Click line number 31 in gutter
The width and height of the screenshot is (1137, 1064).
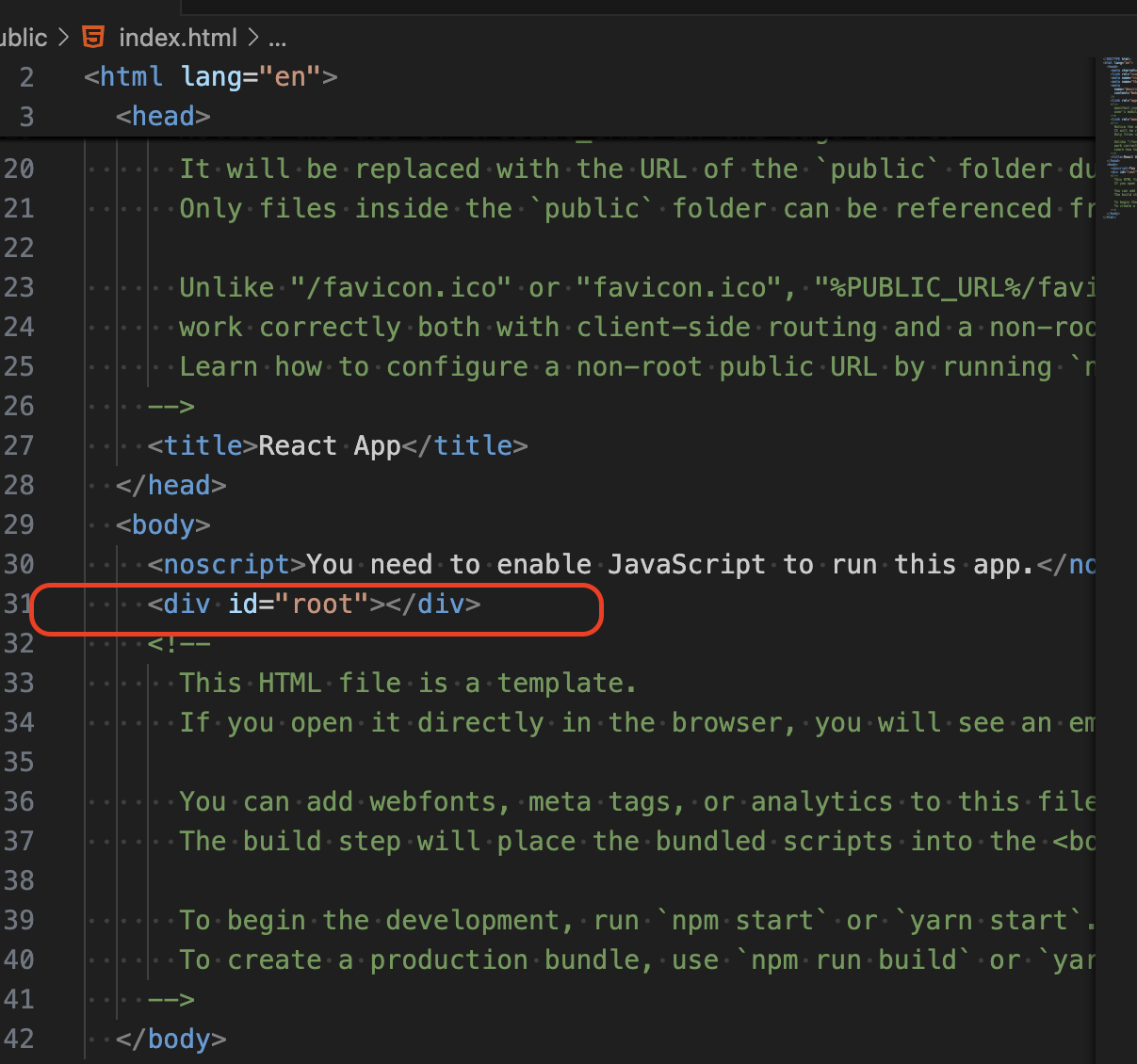click(17, 604)
